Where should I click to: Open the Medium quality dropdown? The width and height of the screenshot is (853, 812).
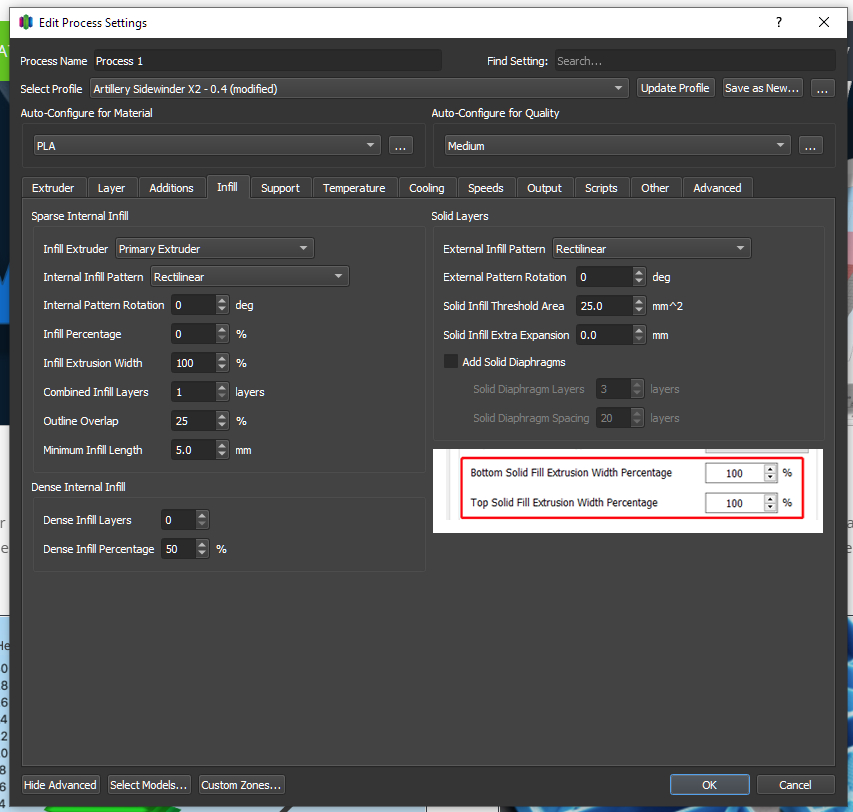pos(617,146)
